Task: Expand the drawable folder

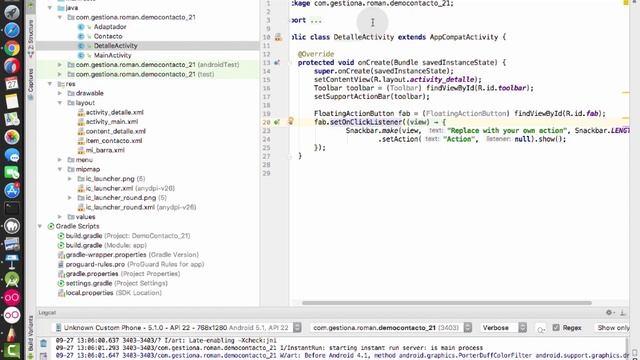Action: coord(60,93)
